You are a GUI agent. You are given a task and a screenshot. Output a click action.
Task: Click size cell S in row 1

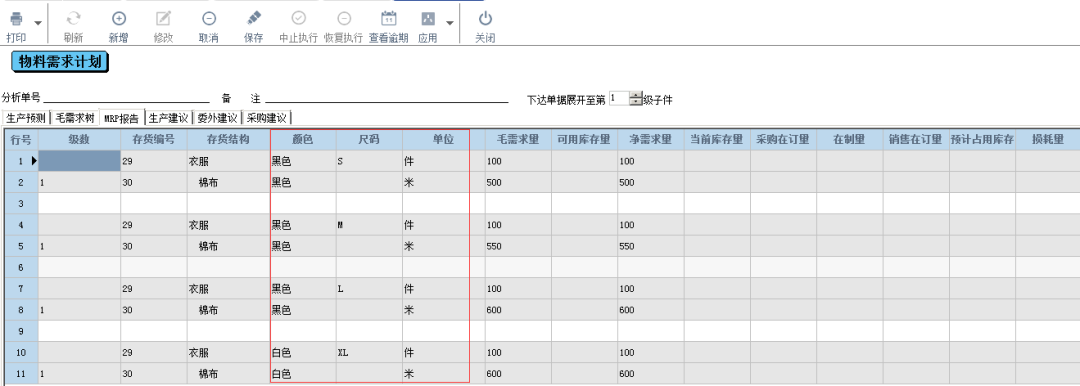[x=369, y=161]
